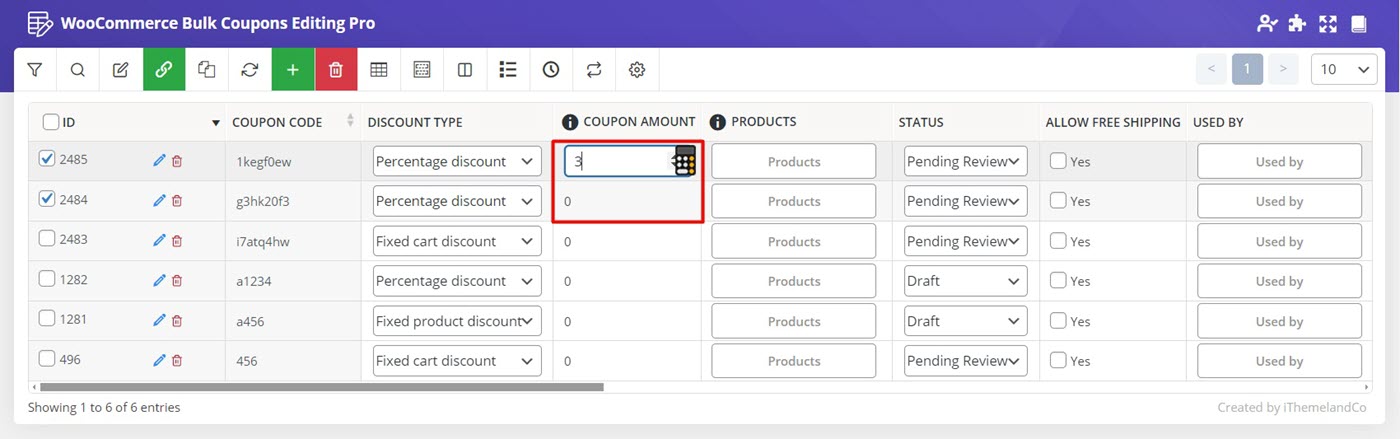Viewport: 1400px width, 439px height.
Task: Click the coupon code cell i7atq4hw
Action: (293, 241)
